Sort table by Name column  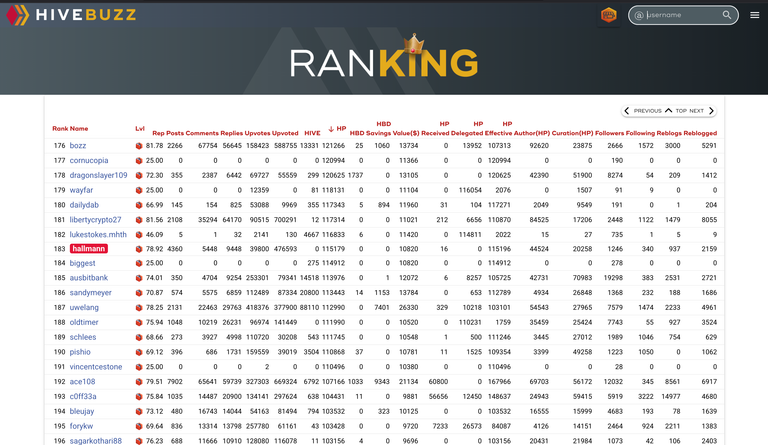tap(79, 129)
